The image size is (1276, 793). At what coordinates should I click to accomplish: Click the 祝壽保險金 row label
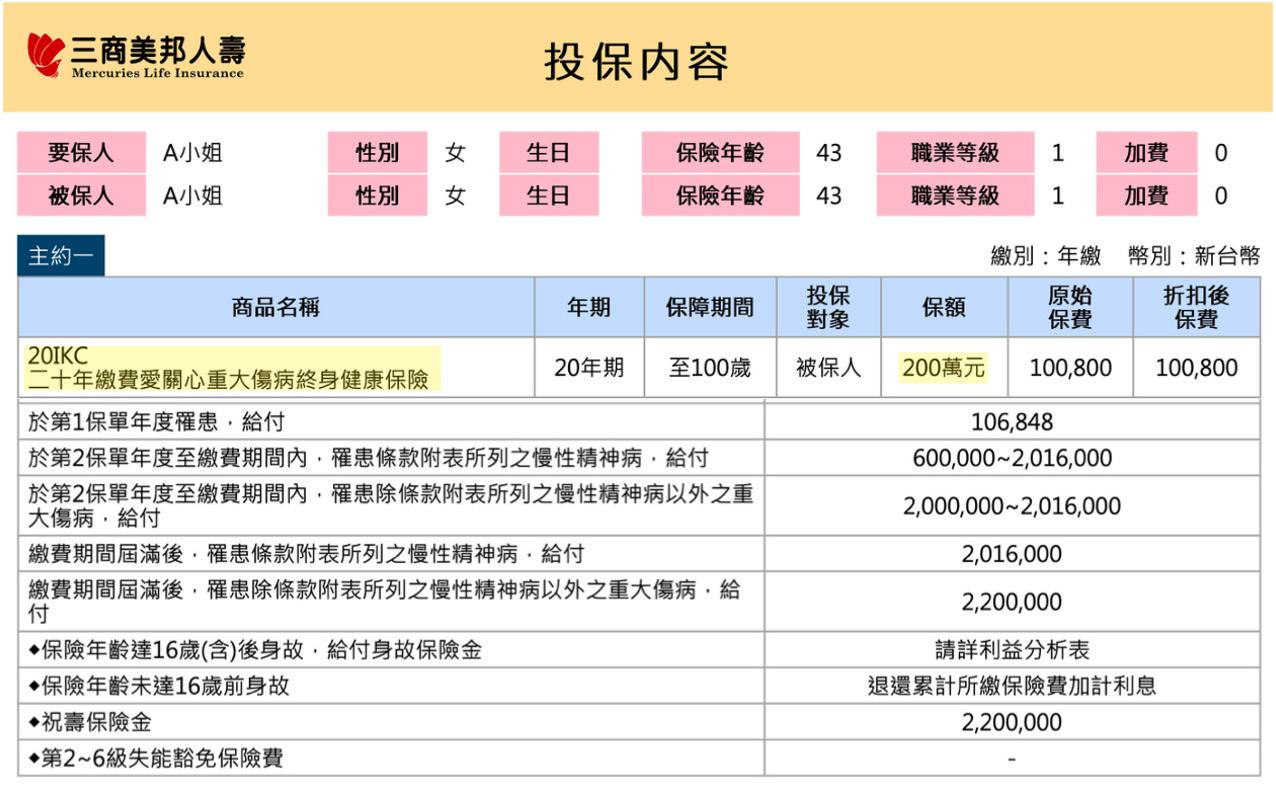(x=90, y=722)
